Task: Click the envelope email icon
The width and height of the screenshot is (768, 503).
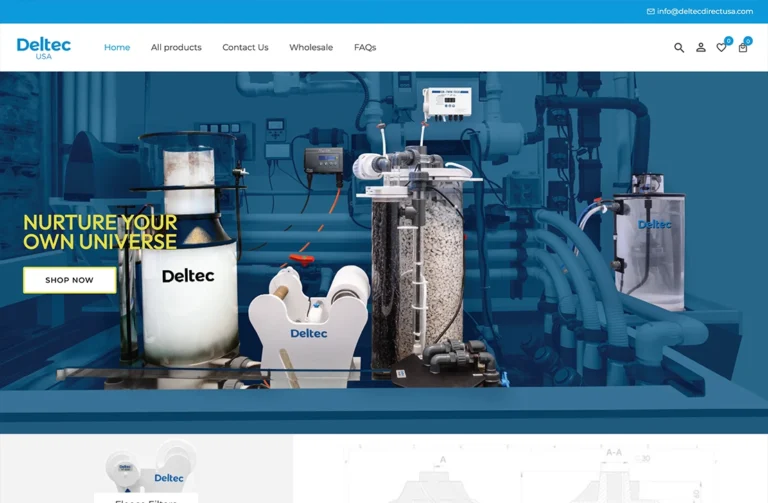Action: point(650,11)
